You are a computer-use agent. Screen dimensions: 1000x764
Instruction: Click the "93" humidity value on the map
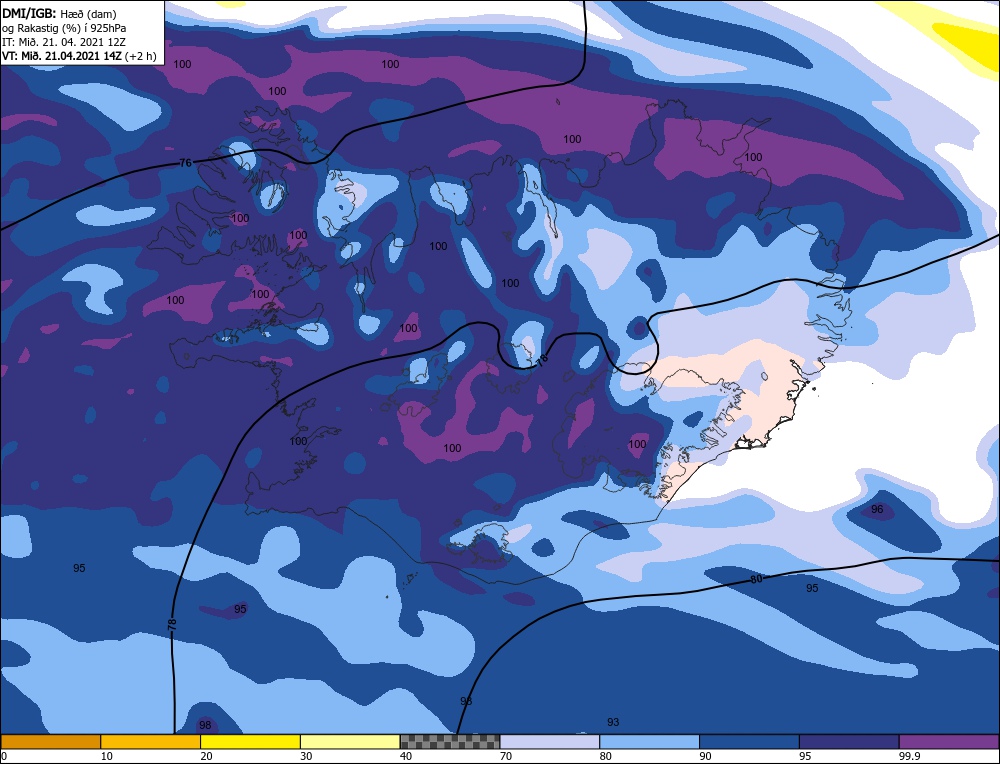click(613, 722)
